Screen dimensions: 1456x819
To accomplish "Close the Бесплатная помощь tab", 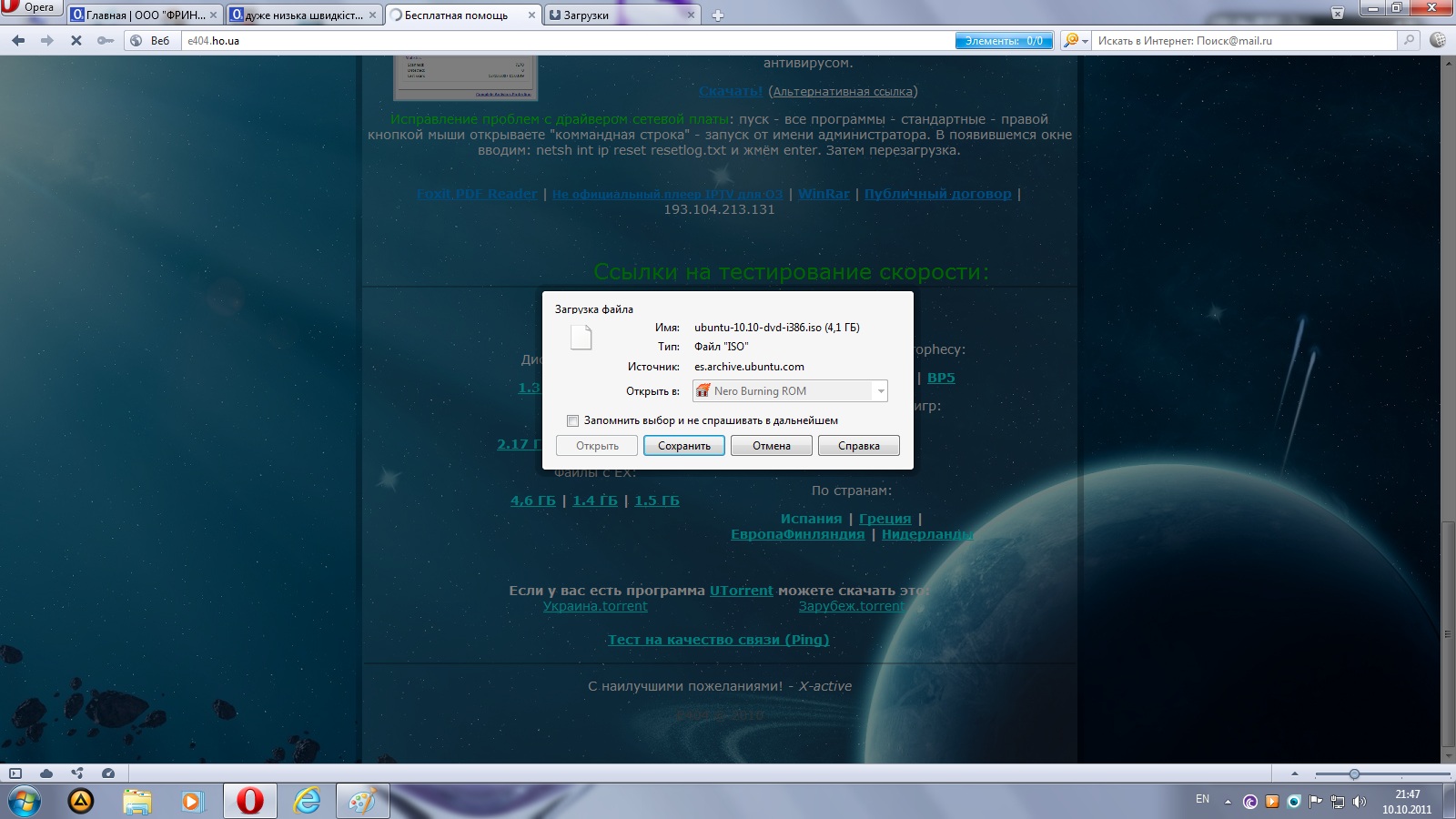I will coord(532,15).
